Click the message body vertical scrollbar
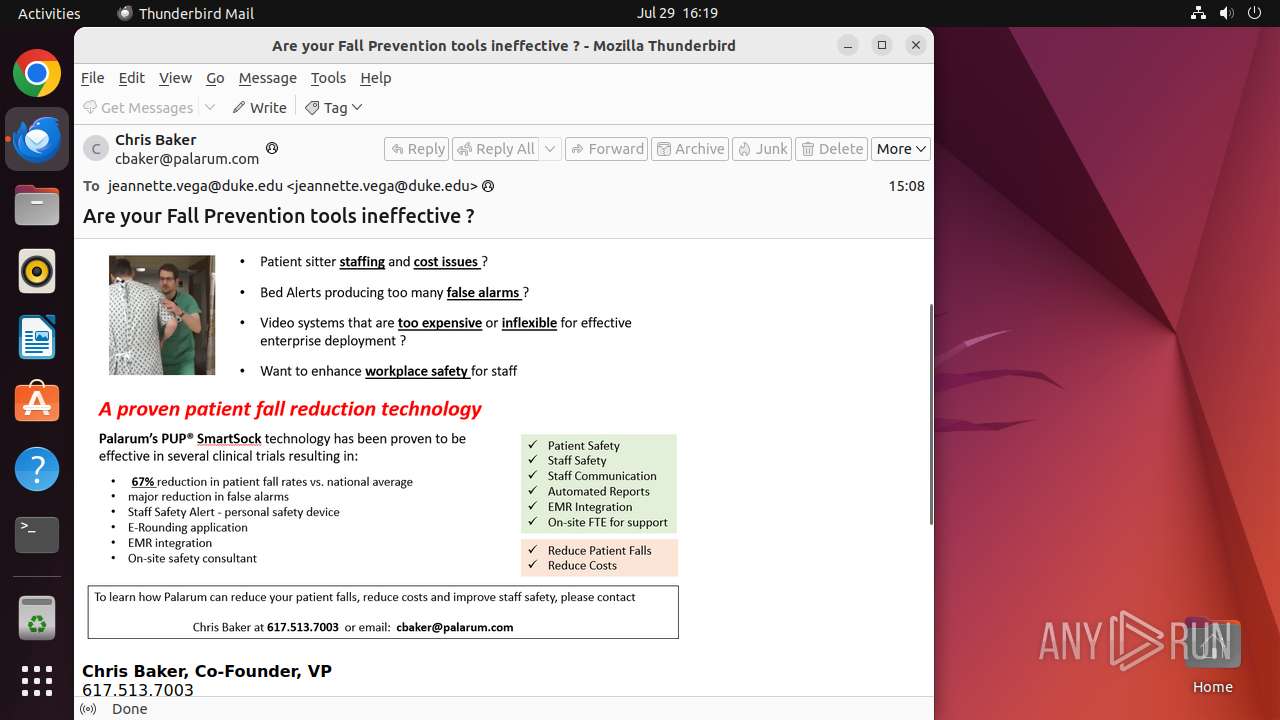This screenshot has height=720, width=1280. (x=931, y=414)
